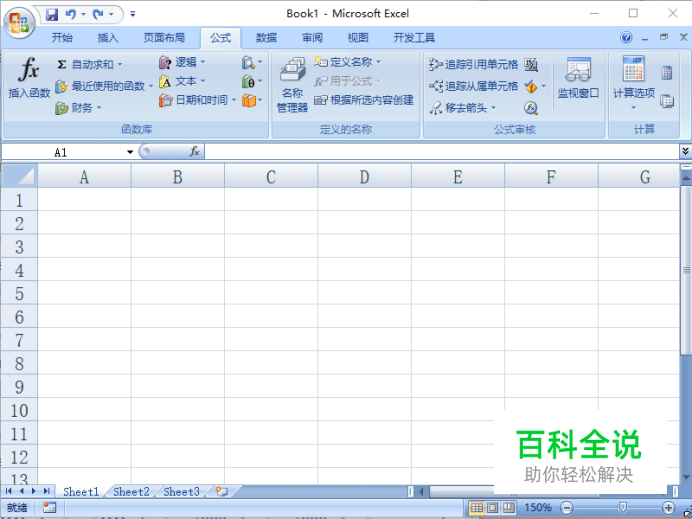The width and height of the screenshot is (692, 519).
Task: Open the Insert Function dialog from ribbon
Action: 29,78
